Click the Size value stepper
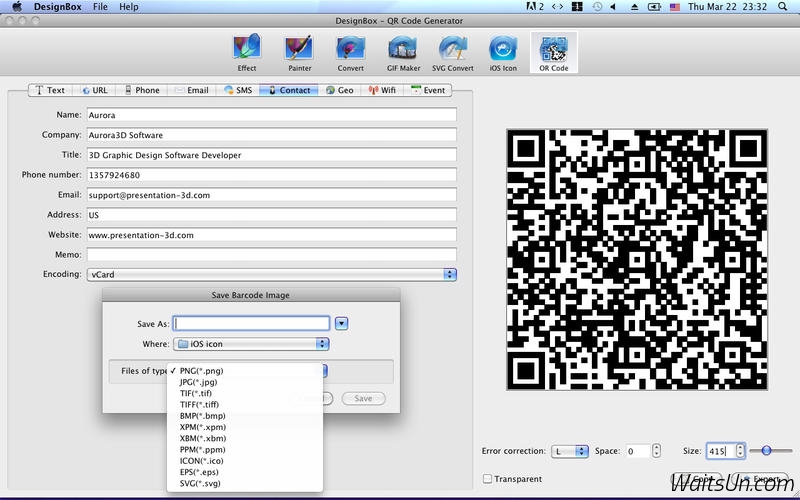The image size is (800, 500). pyautogui.click(x=740, y=451)
